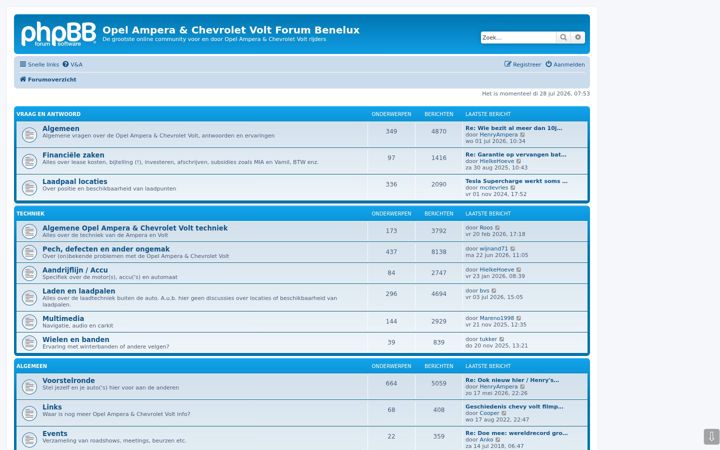Open advanced search gear icon

(578, 38)
